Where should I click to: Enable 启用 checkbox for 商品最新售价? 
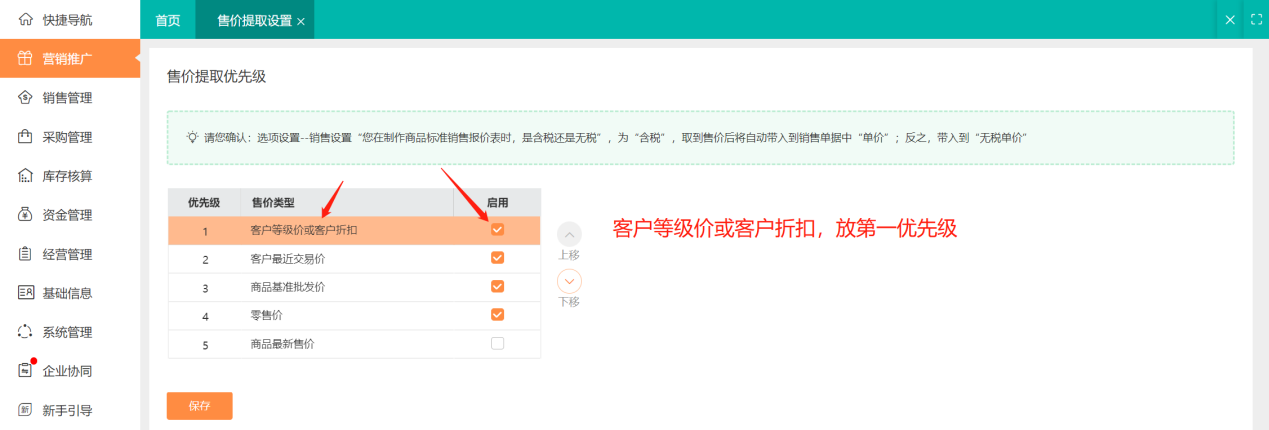pyautogui.click(x=497, y=344)
